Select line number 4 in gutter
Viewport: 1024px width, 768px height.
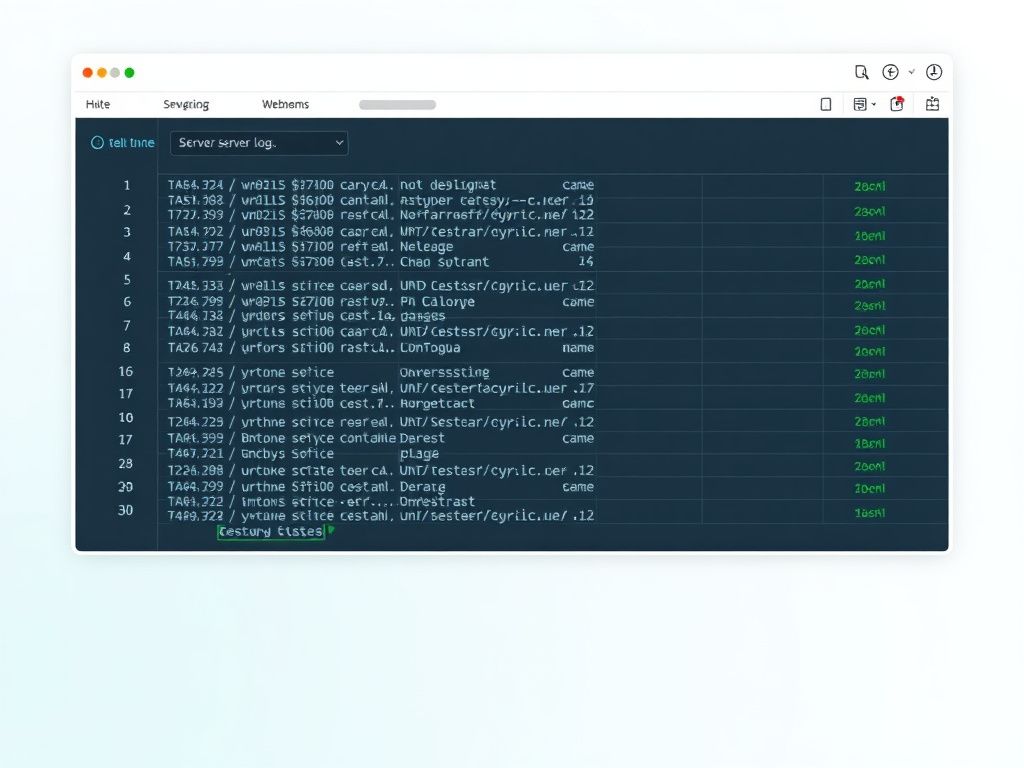[127, 257]
